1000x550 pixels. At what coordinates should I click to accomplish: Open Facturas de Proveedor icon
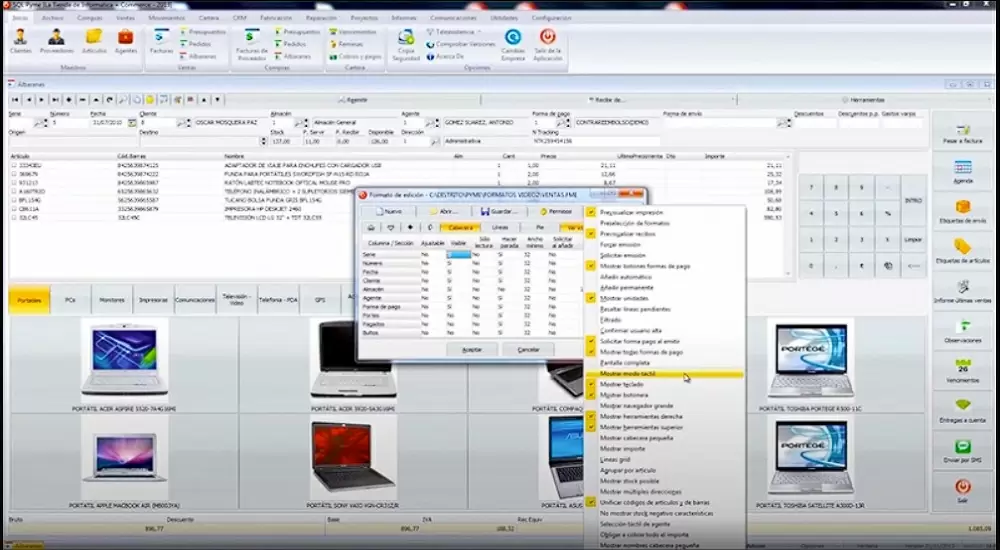pos(252,45)
